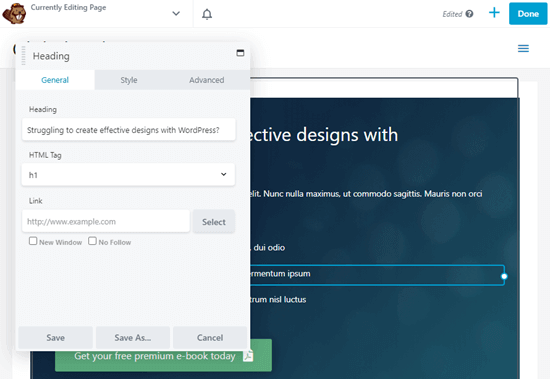Click the Beaver Builder logo icon
This screenshot has height=379, width=550.
click(x=14, y=14)
